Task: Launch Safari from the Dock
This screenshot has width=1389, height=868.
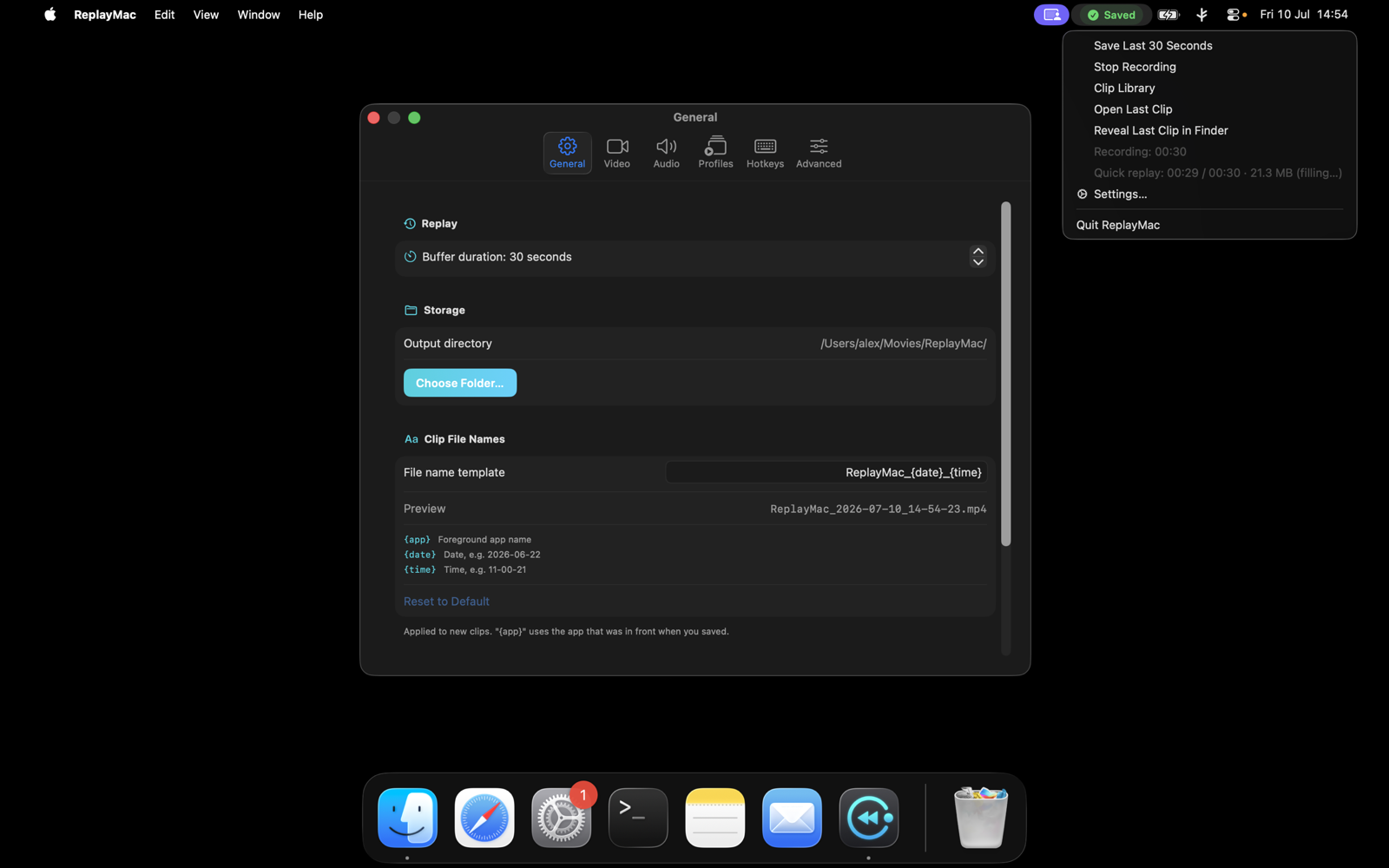Action: pyautogui.click(x=484, y=818)
